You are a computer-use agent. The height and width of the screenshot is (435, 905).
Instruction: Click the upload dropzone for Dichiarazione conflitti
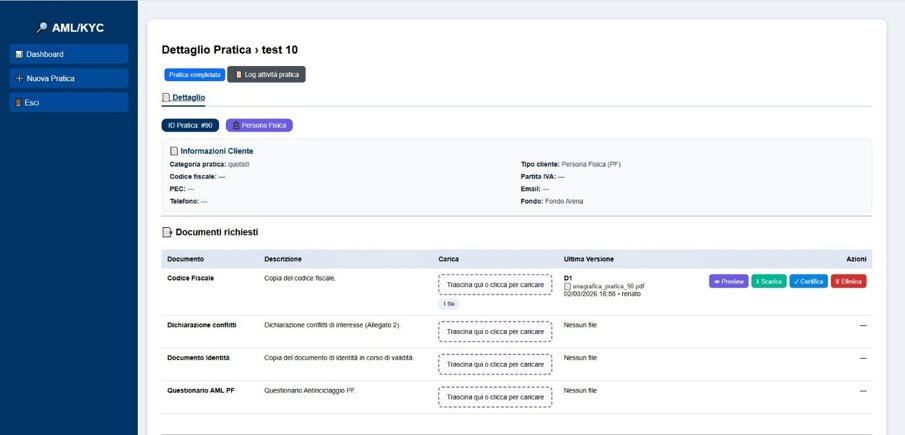tap(495, 332)
